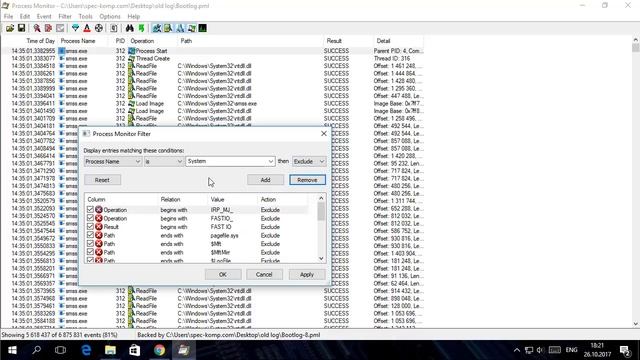Toggle Show File System Activity toolbar icon
Viewport: 640px width, 360px height.
click(168, 28)
